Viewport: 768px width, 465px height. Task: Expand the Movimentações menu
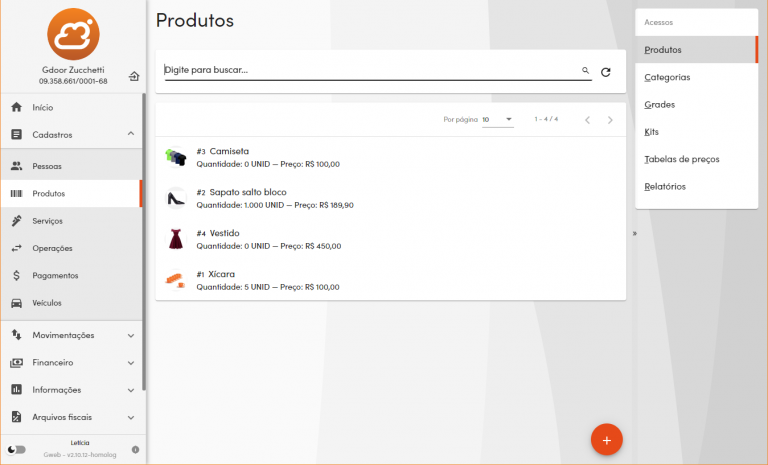[130, 335]
